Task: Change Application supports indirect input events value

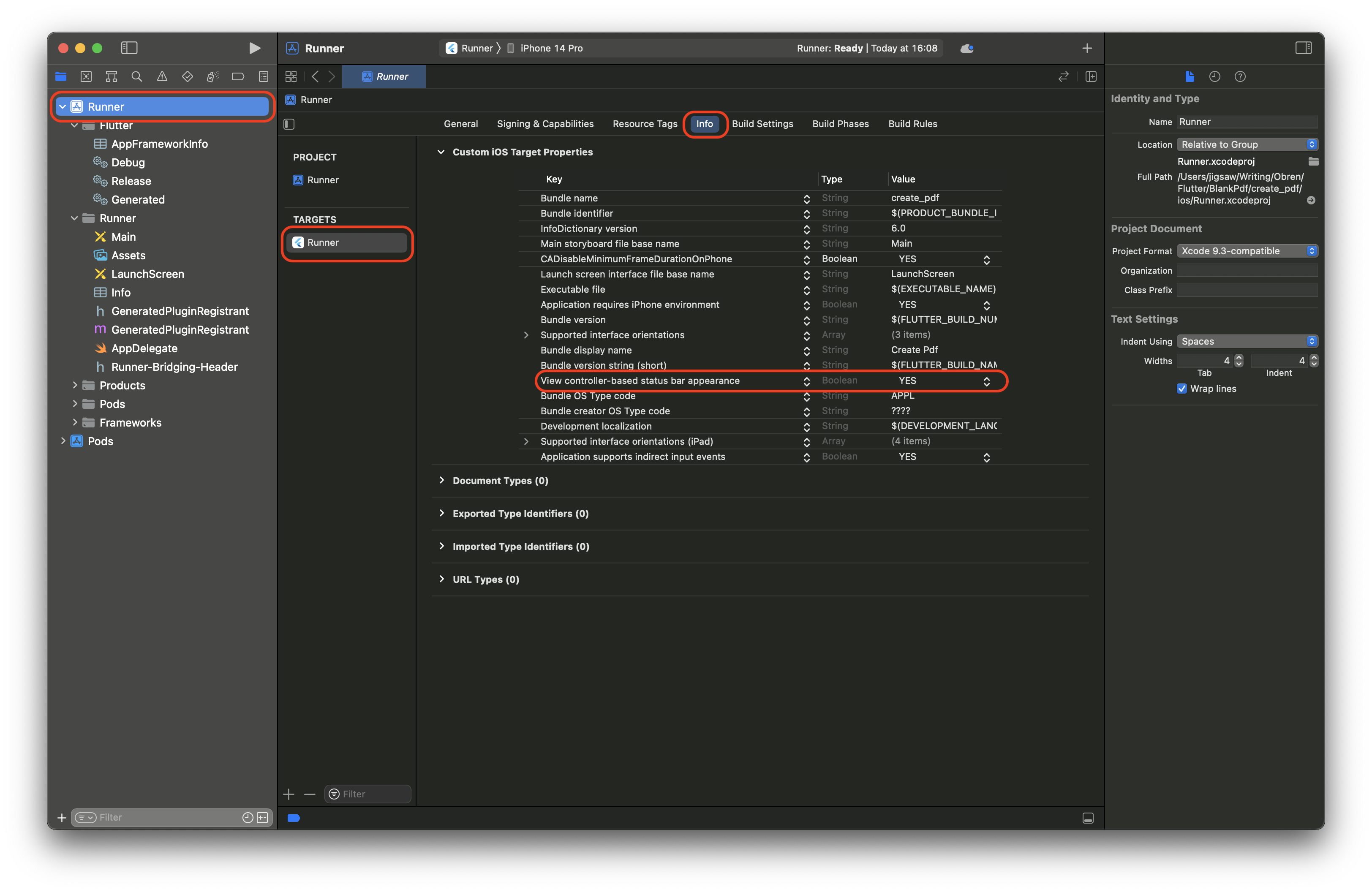Action: (x=986, y=457)
